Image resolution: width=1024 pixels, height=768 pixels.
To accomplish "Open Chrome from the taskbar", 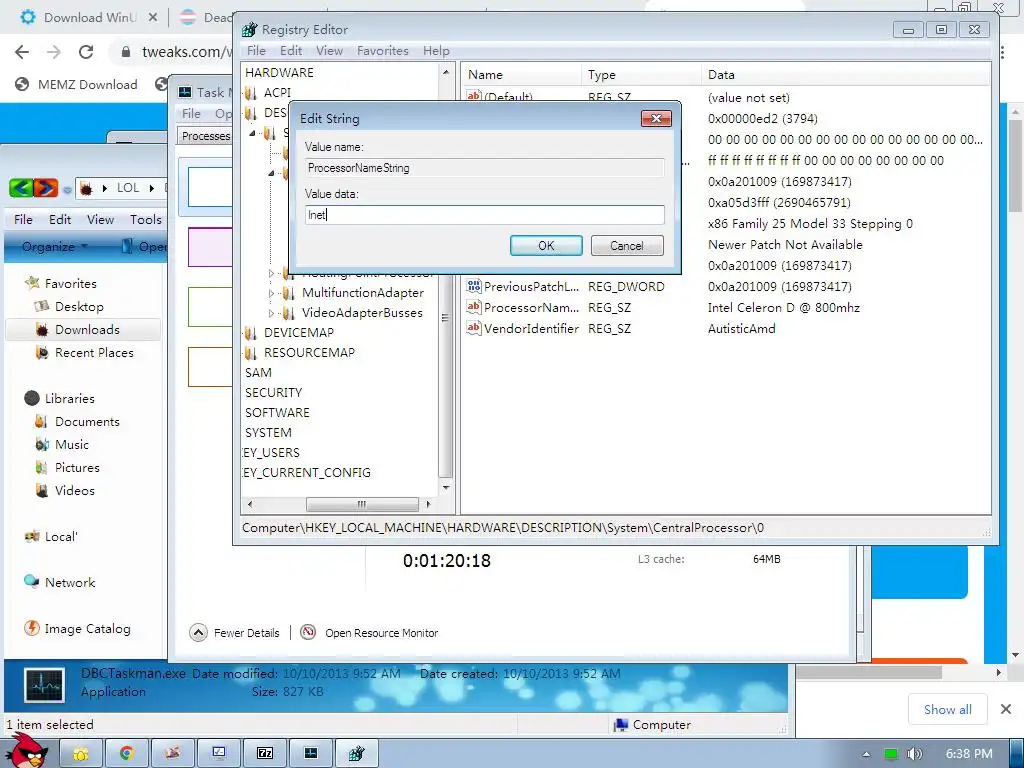I will point(127,753).
